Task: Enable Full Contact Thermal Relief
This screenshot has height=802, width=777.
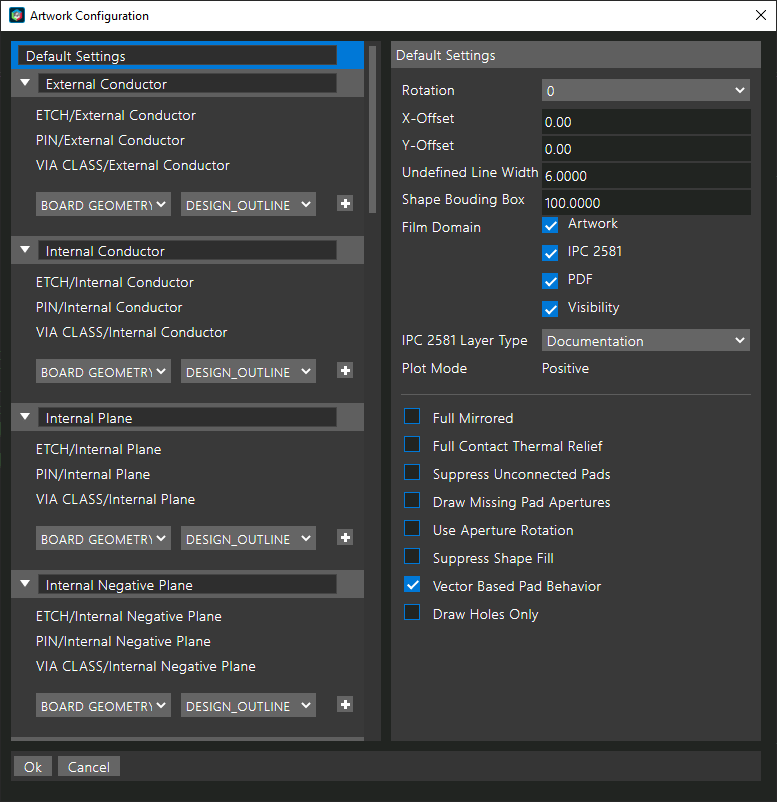Action: click(x=412, y=444)
